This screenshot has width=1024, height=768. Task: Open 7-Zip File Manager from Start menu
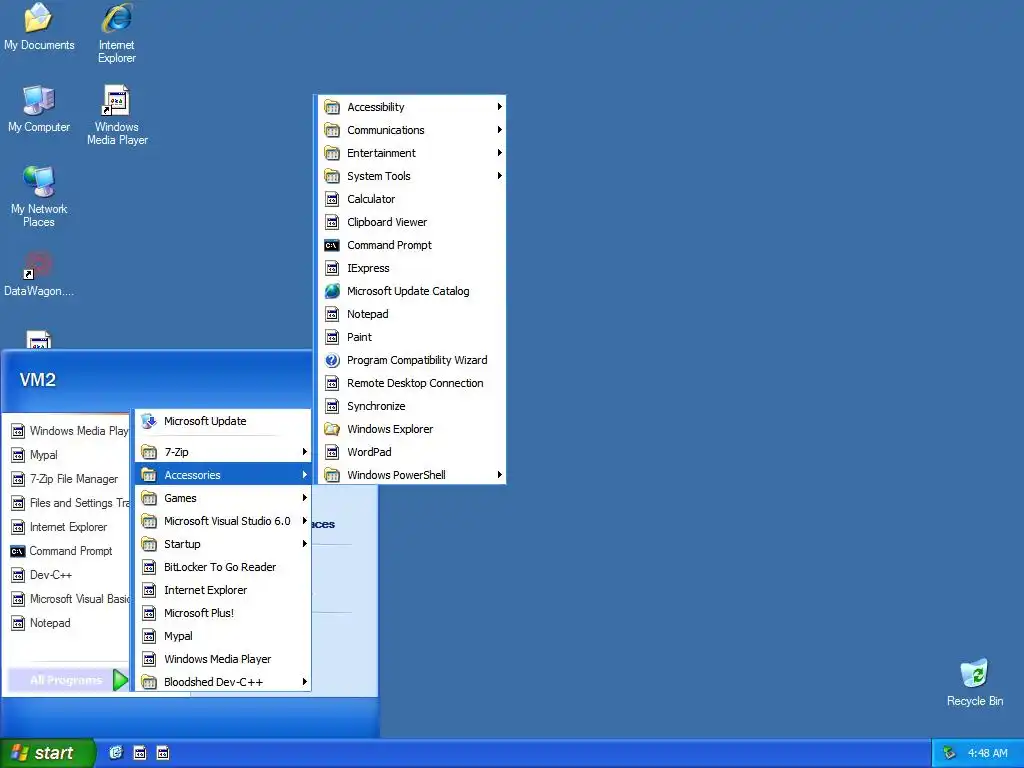coord(68,479)
